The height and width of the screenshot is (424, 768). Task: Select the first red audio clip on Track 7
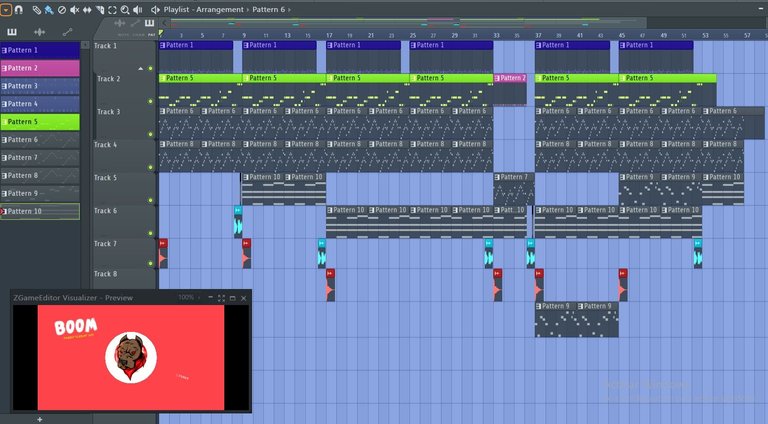click(163, 254)
